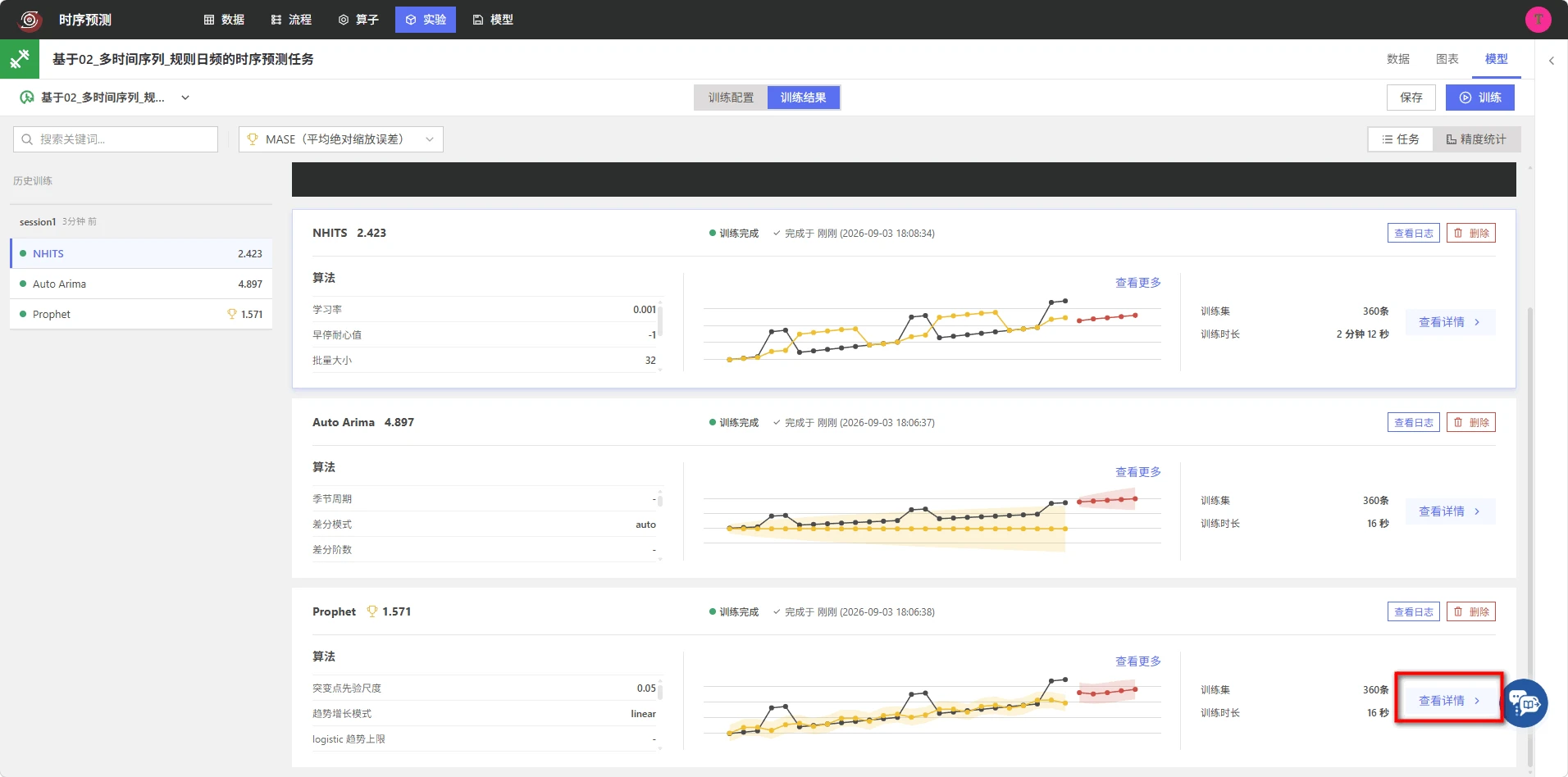Start training with 训练 button
Screen dimensions: 1568x777
(1480, 98)
